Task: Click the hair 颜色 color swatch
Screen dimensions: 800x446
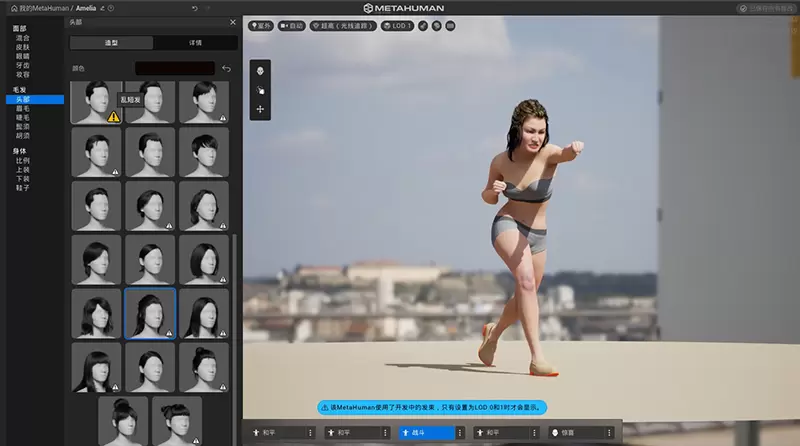Action: click(x=175, y=69)
